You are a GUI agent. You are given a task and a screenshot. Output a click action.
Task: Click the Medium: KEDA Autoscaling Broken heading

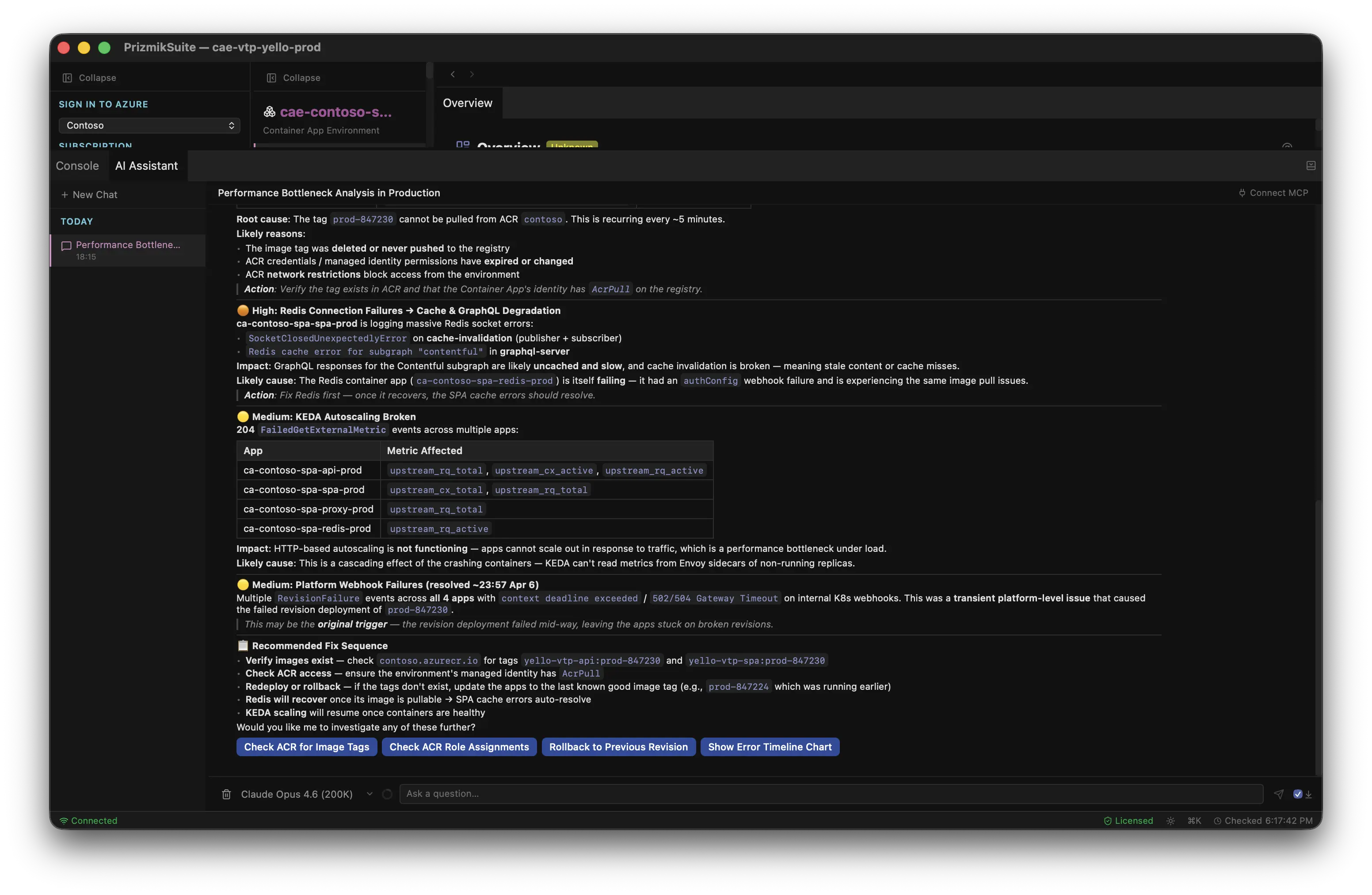tap(334, 417)
